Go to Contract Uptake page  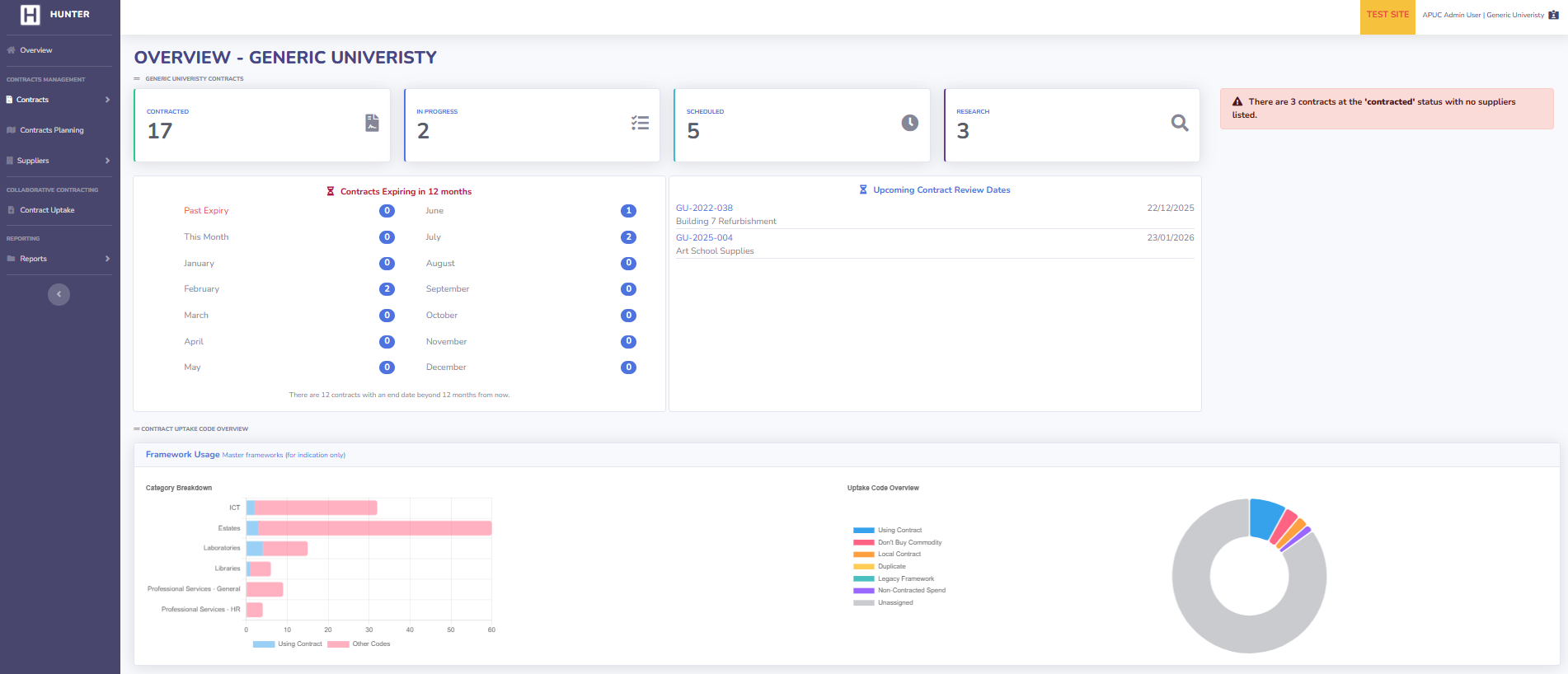(x=47, y=210)
